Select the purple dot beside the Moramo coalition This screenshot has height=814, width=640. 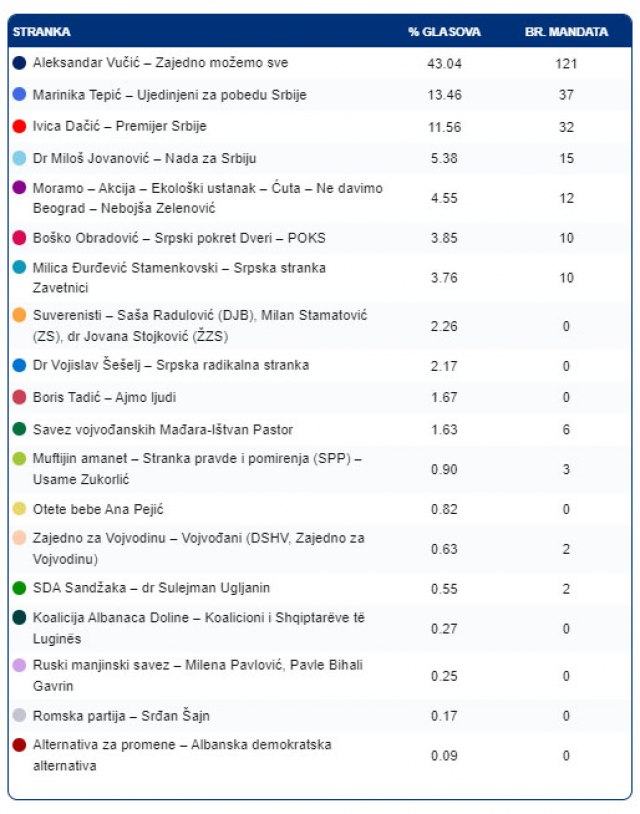click(19, 188)
